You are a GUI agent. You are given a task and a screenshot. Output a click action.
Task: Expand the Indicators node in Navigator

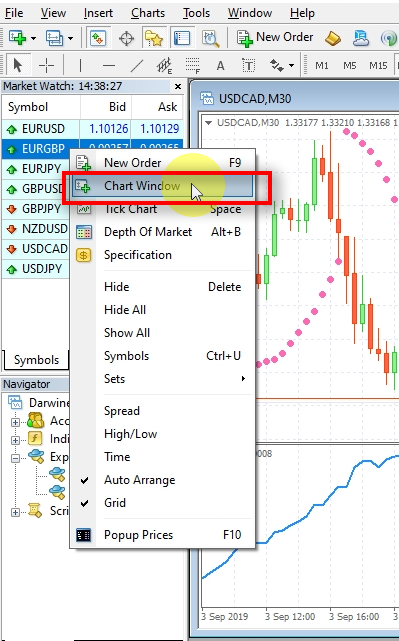15,440
